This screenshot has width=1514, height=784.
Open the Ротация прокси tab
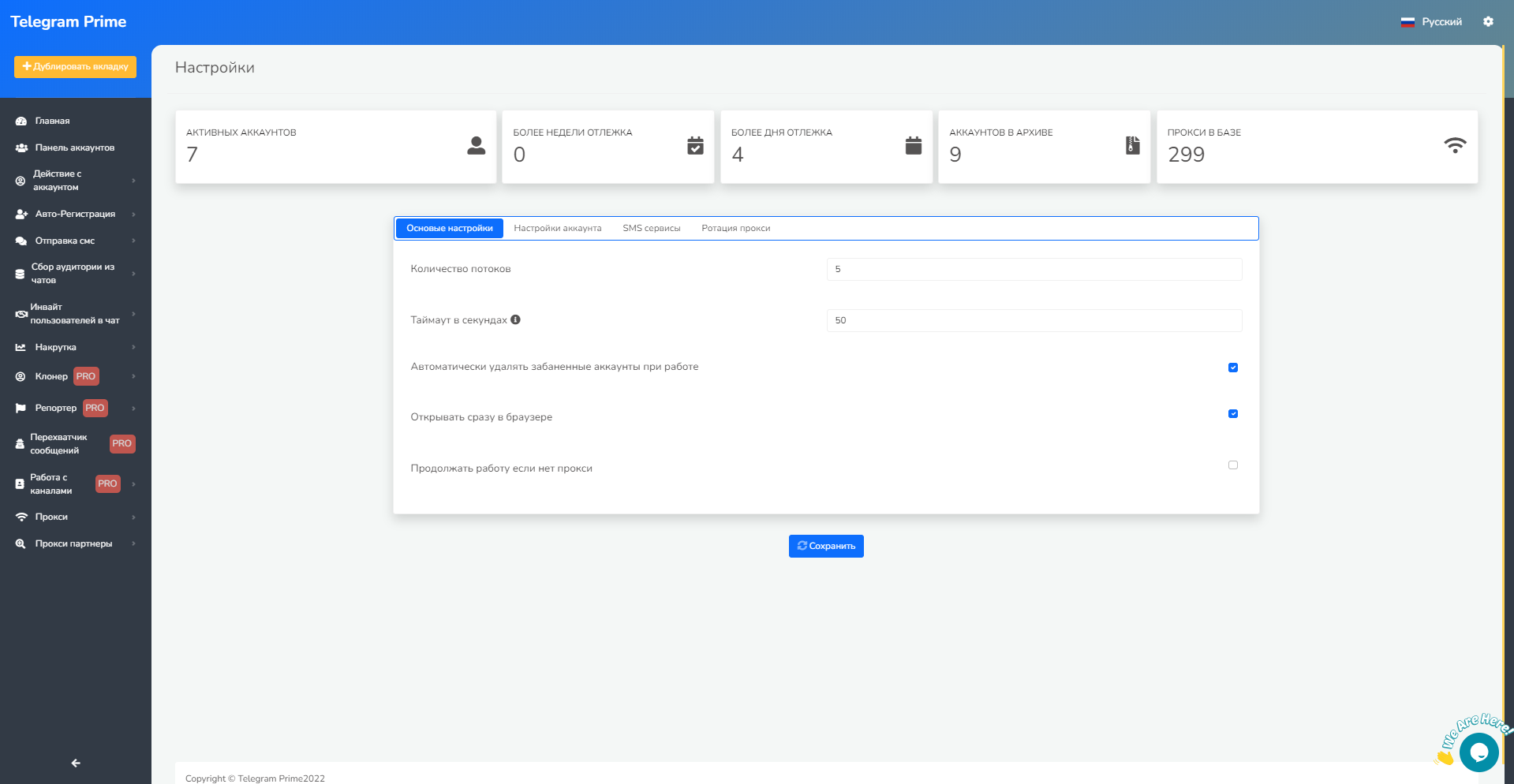click(735, 228)
